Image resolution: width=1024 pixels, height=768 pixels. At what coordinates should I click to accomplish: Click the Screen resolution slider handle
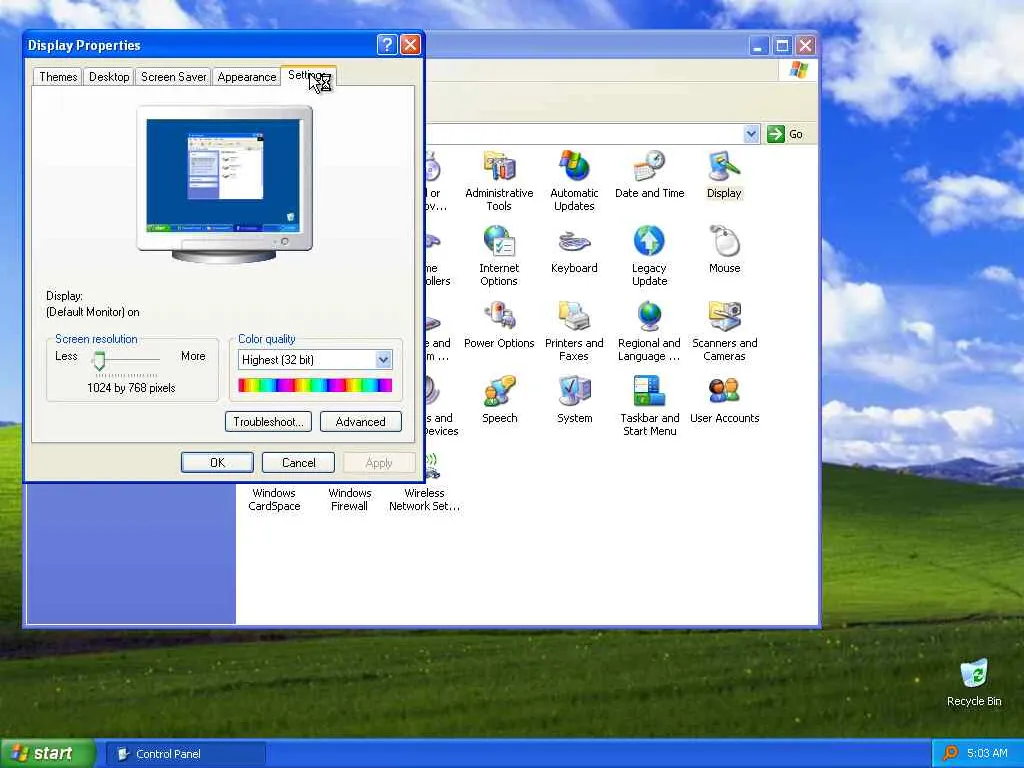click(x=99, y=360)
